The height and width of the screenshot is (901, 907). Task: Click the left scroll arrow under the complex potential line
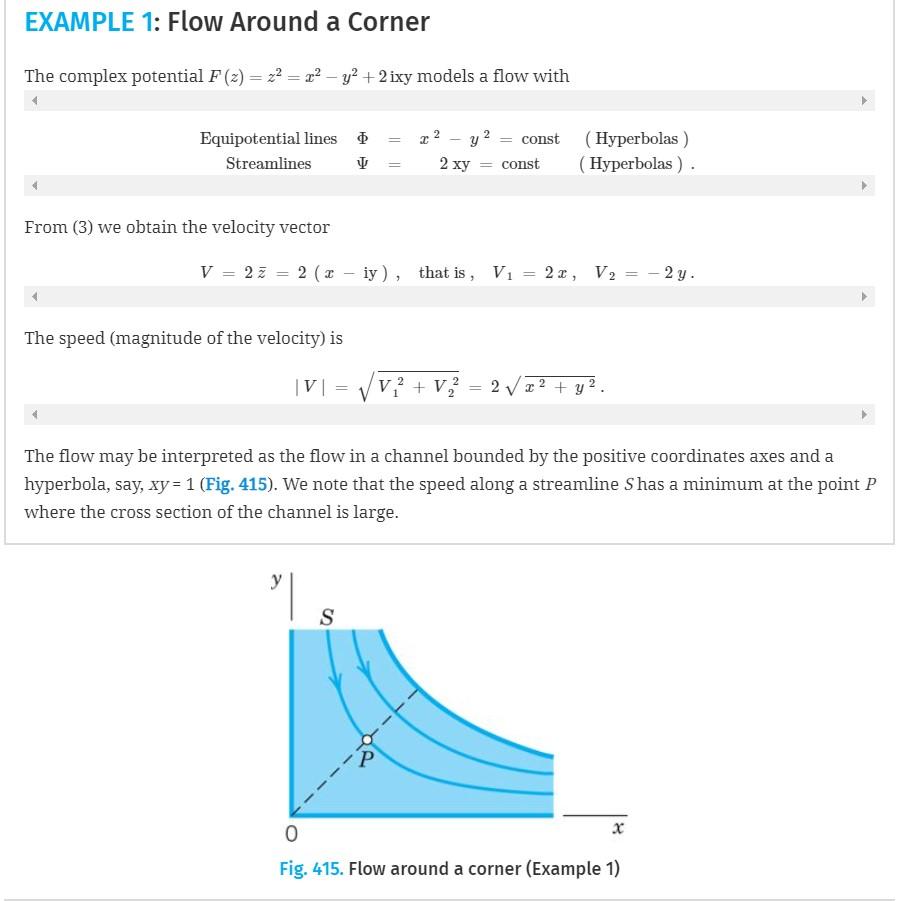33,100
